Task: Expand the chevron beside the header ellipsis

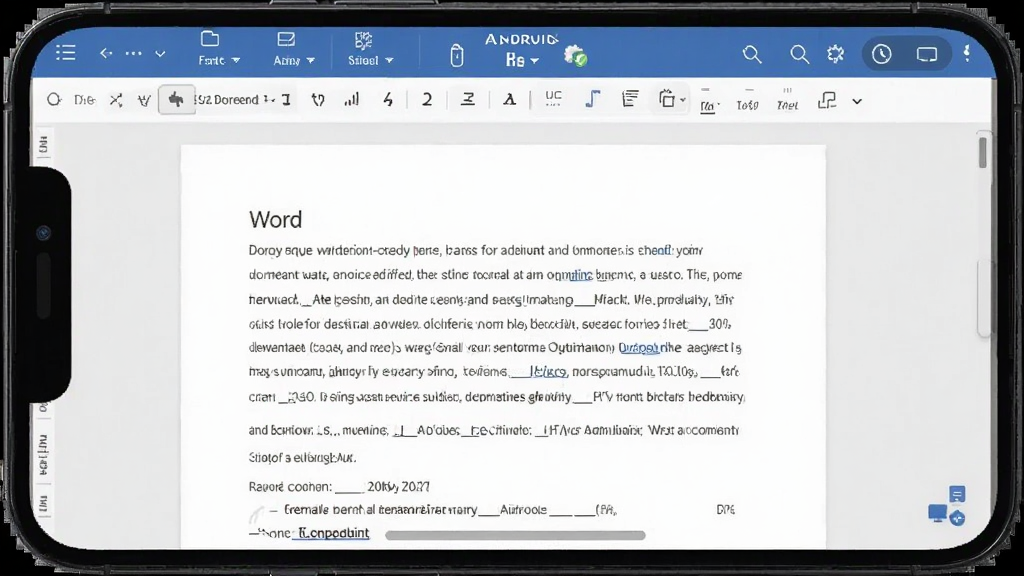Action: point(160,54)
